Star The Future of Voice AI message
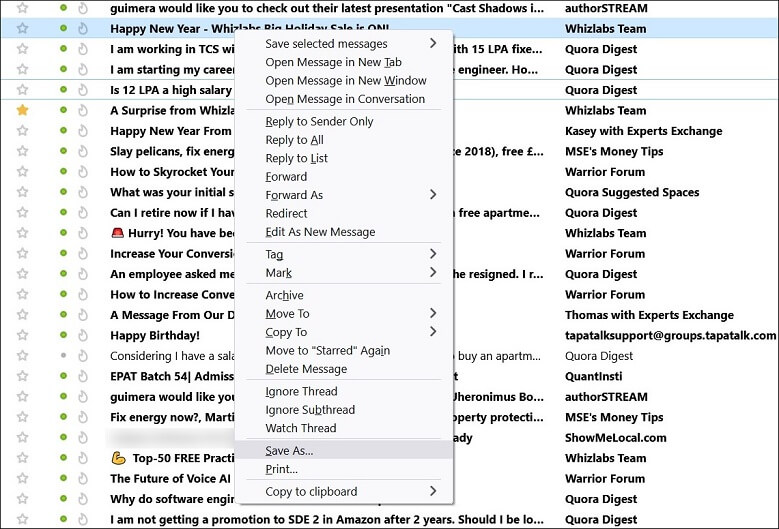779x529 pixels. click(22, 478)
